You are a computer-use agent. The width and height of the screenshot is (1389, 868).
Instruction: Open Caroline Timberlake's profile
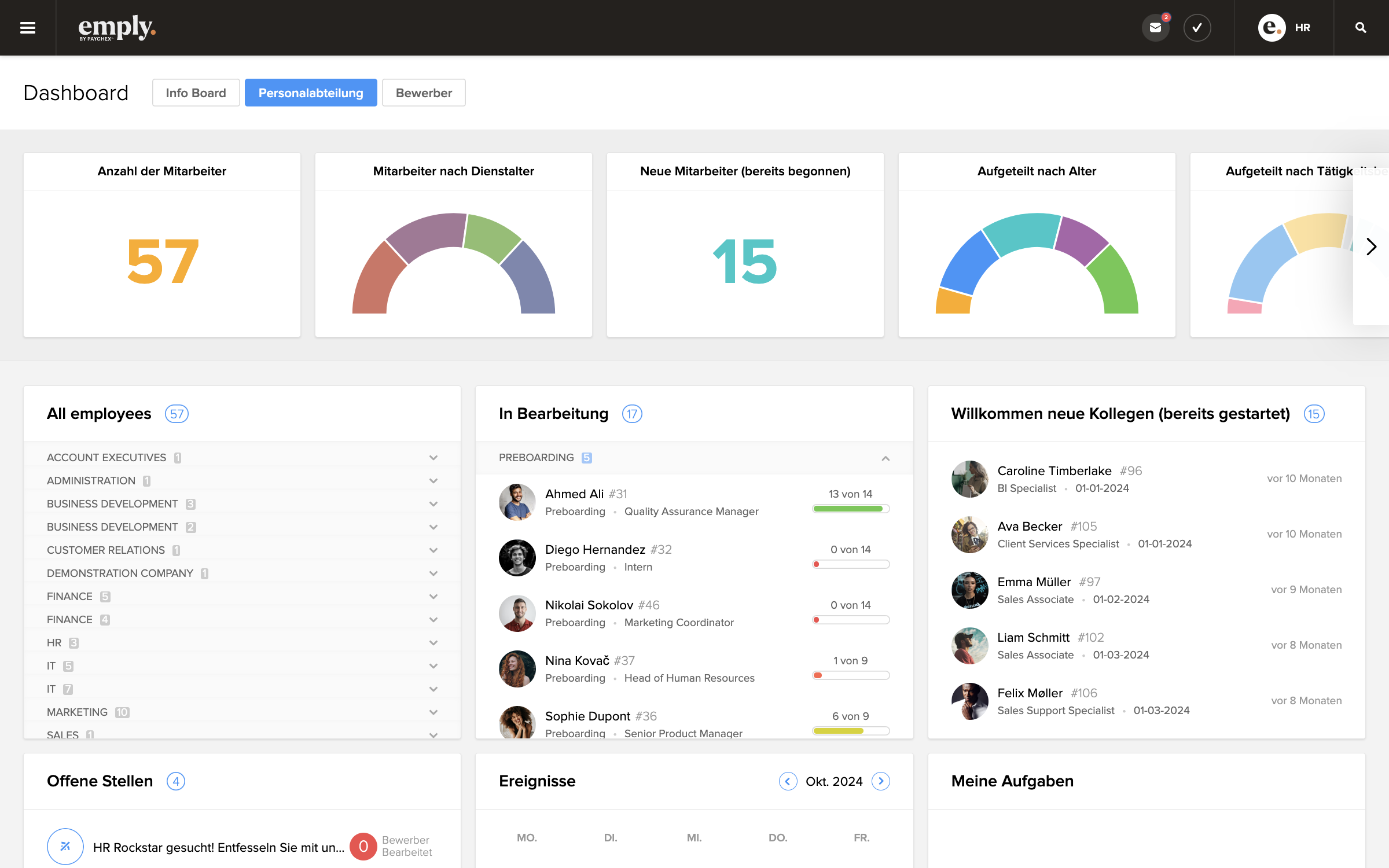(1054, 471)
